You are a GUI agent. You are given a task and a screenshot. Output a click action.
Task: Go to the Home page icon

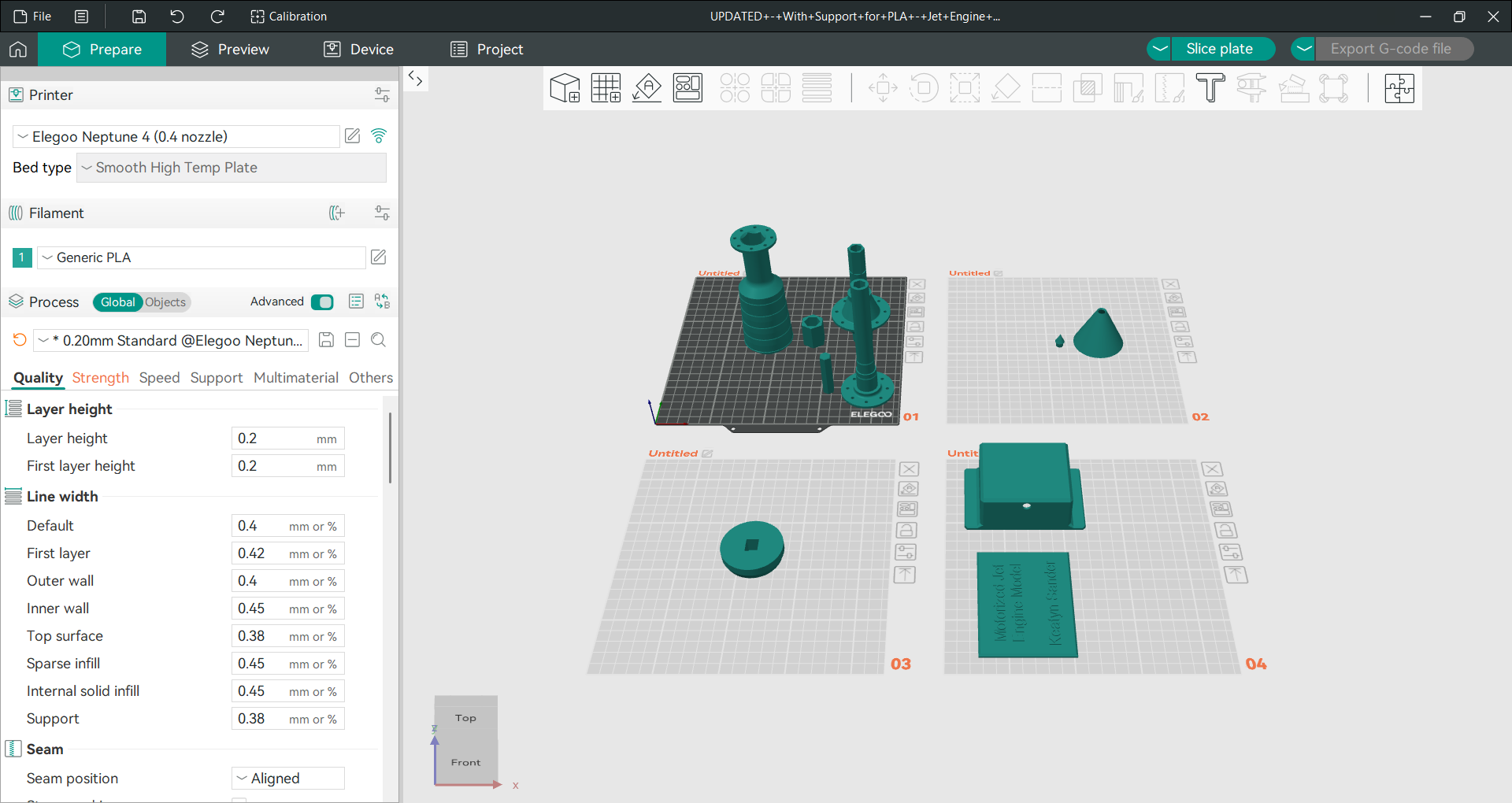pyautogui.click(x=18, y=50)
